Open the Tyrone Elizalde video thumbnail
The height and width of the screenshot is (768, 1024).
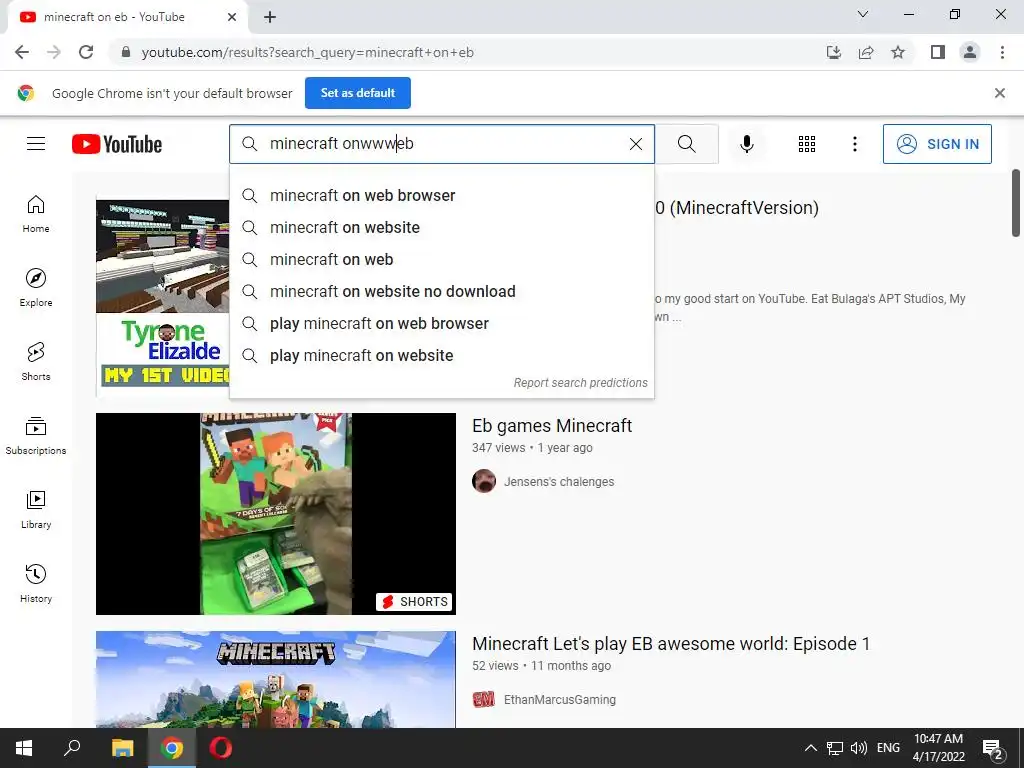point(163,295)
